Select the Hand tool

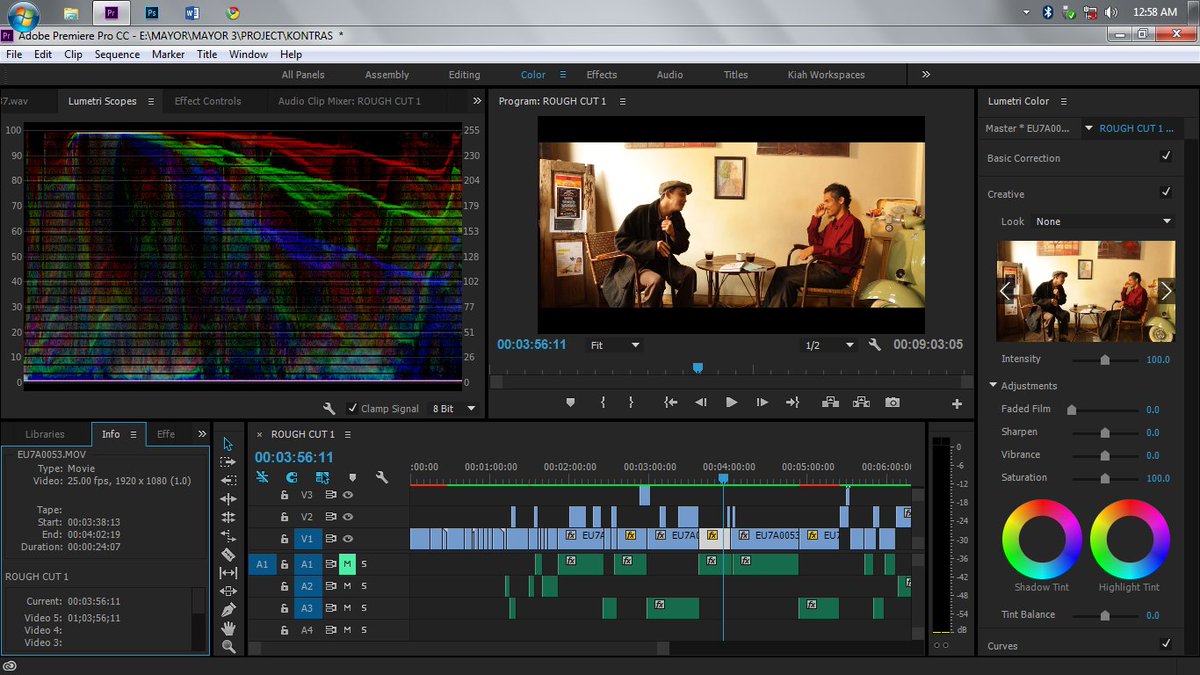[228, 628]
